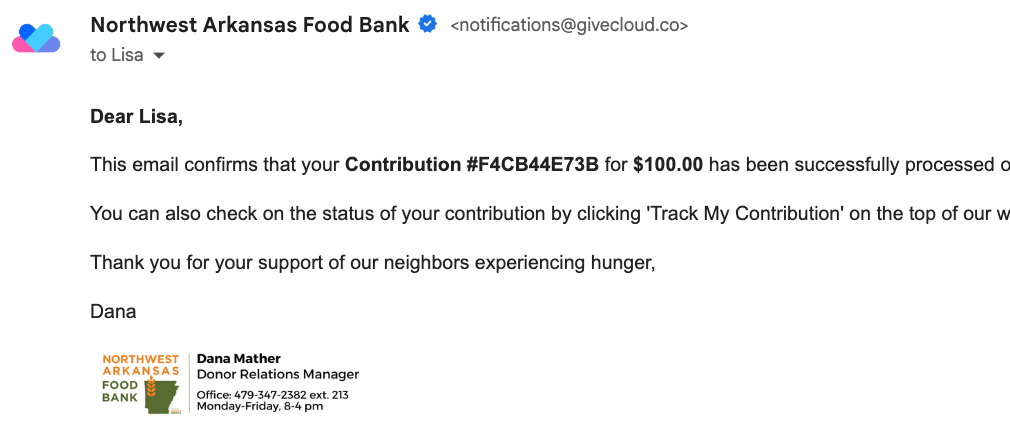The width and height of the screenshot is (1010, 430).
Task: Click the 'Dana' sign-off text
Action: [x=113, y=311]
